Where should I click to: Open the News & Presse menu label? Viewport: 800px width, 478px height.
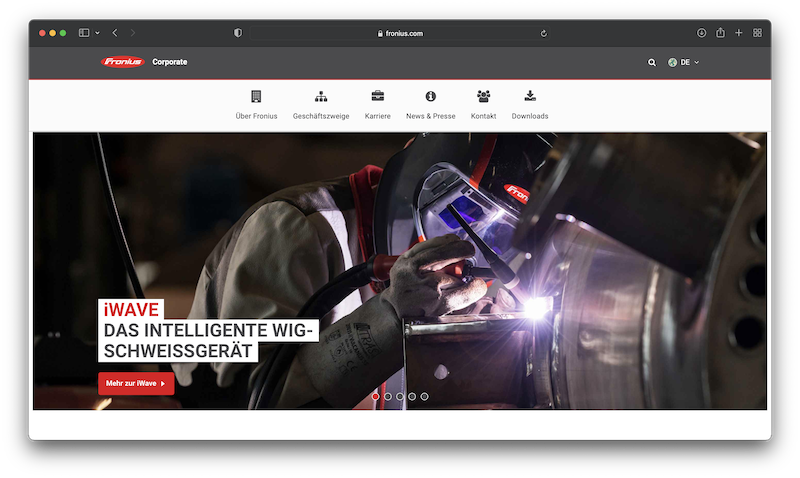[x=431, y=116]
